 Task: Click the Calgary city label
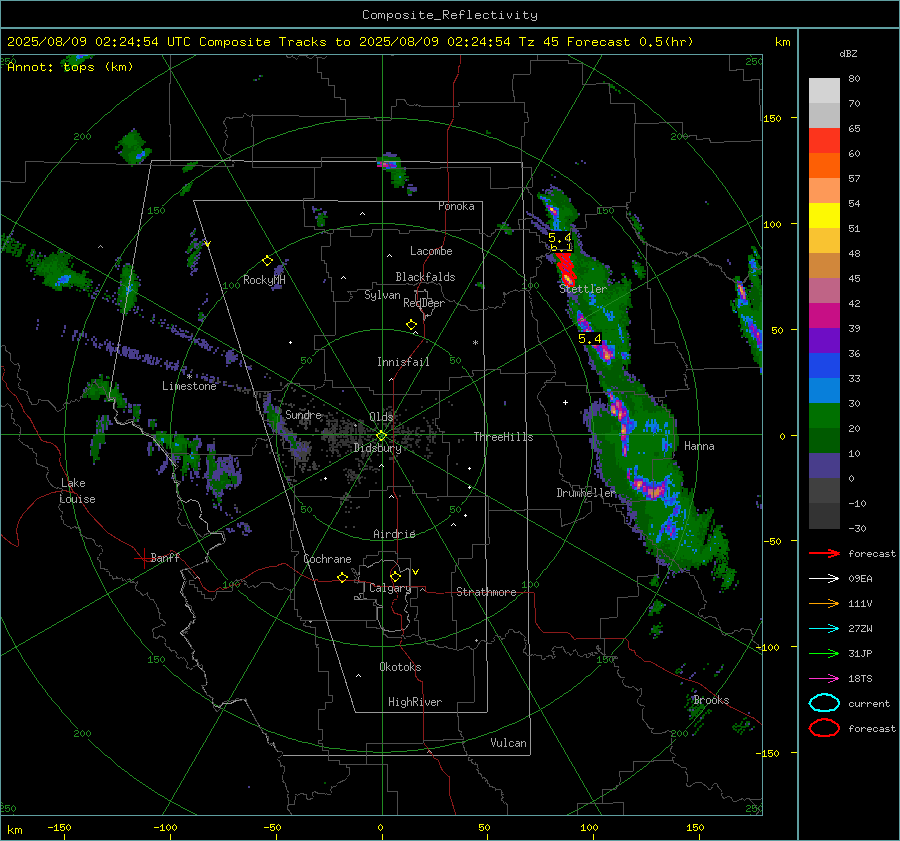(x=390, y=588)
